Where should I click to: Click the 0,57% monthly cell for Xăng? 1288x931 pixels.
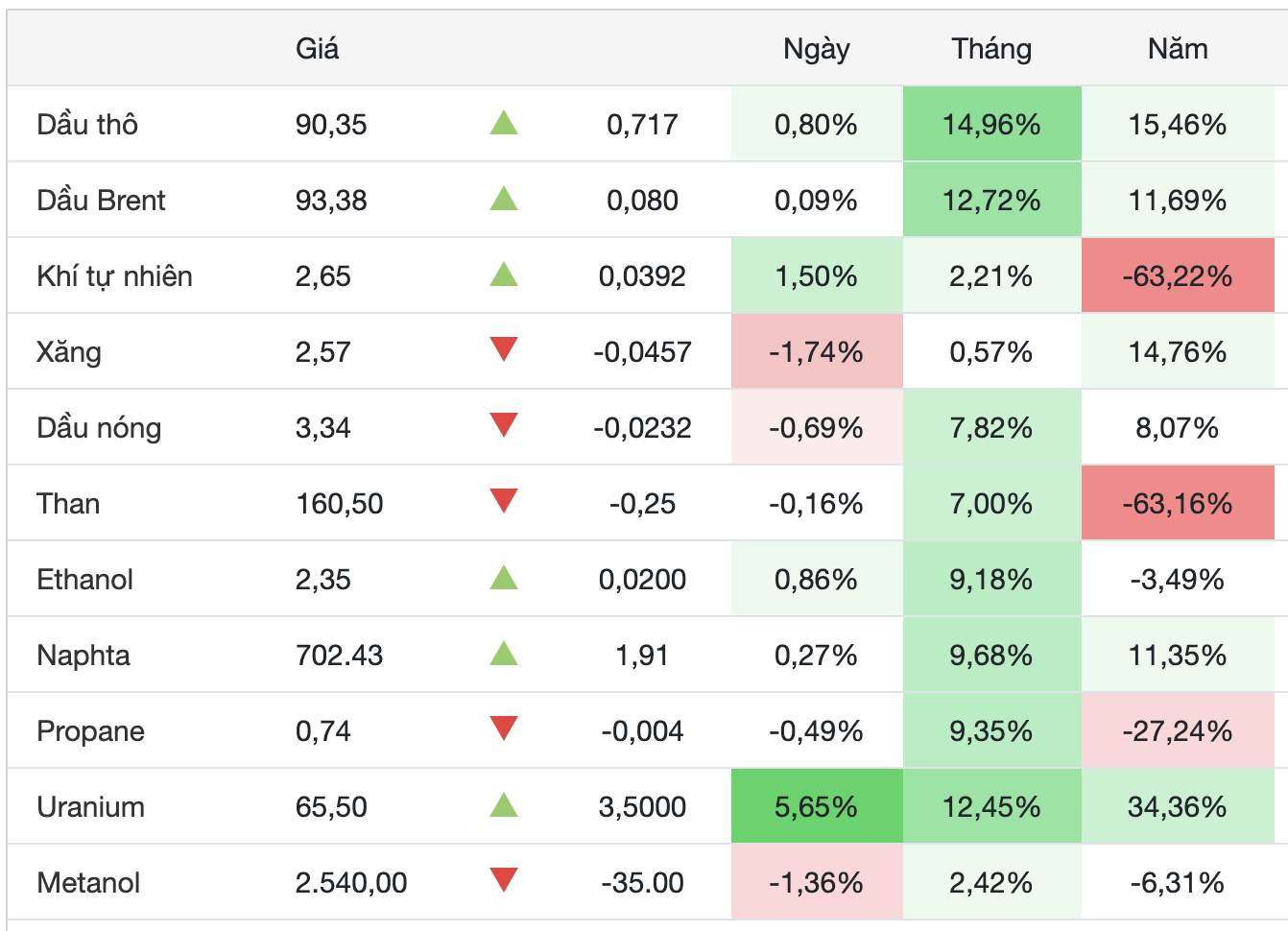(992, 351)
